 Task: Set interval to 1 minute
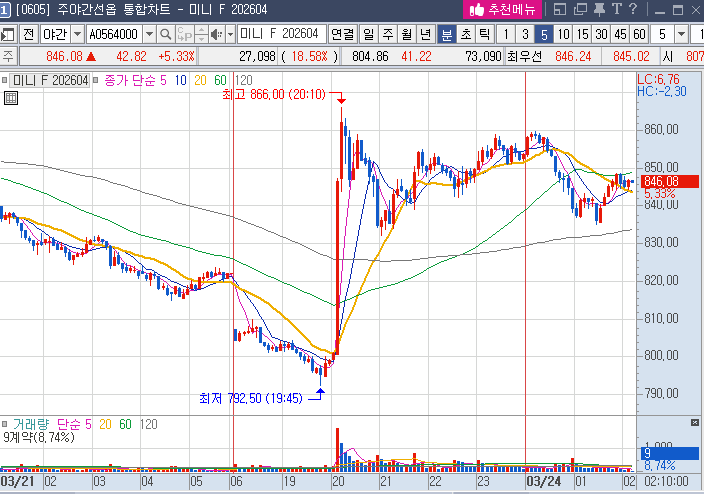pos(506,34)
